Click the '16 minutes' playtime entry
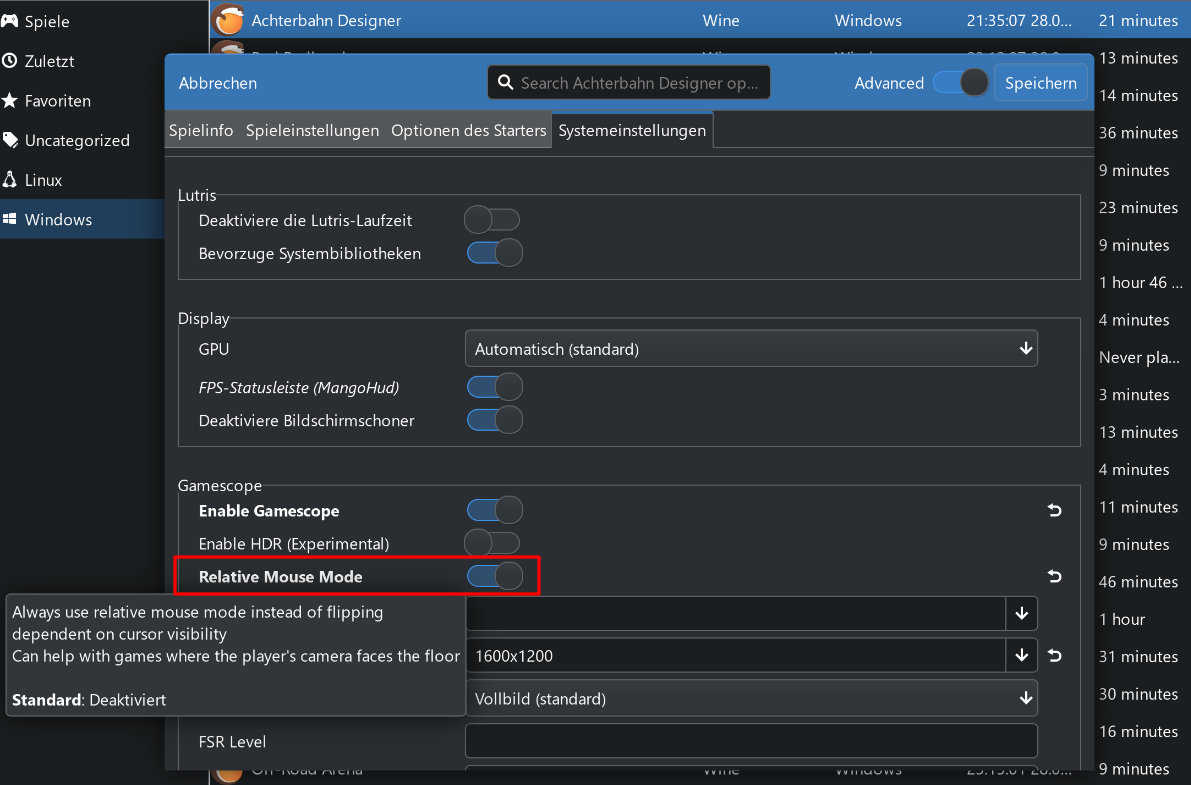 point(1138,731)
